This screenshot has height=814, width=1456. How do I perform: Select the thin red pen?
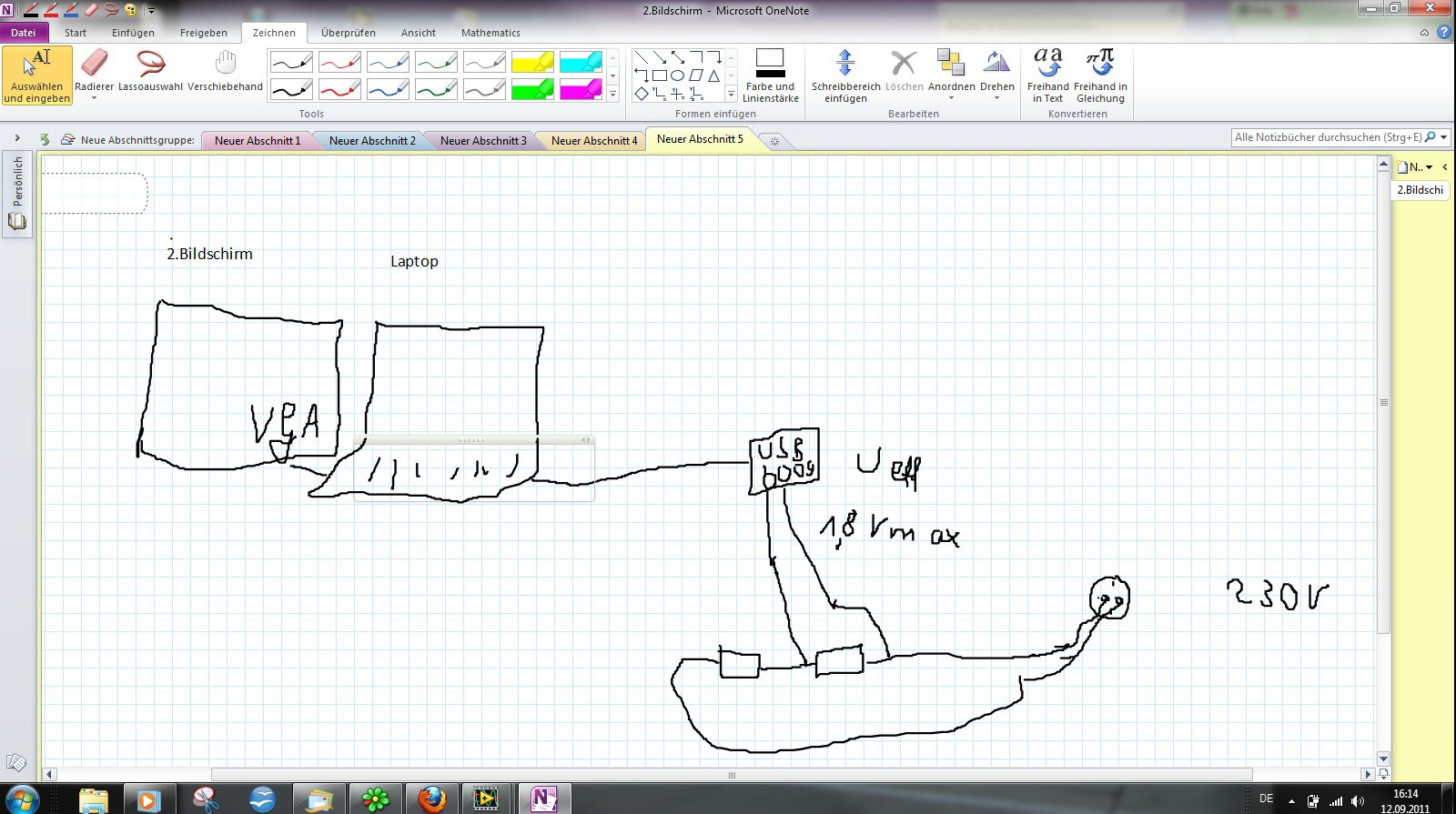[340, 63]
